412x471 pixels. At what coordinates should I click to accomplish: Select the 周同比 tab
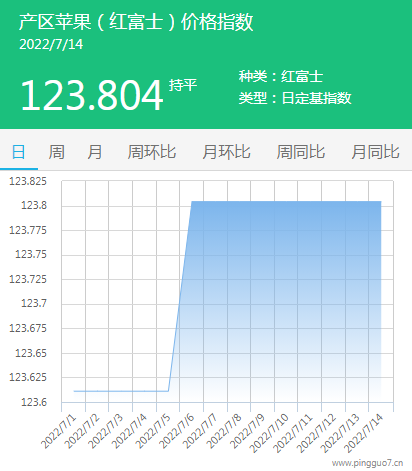[301, 152]
